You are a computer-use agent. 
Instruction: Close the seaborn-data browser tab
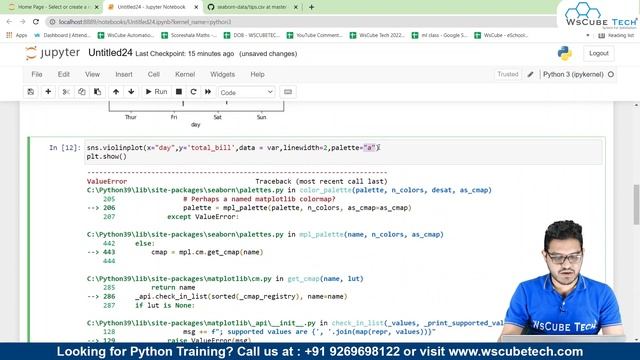coord(296,7)
